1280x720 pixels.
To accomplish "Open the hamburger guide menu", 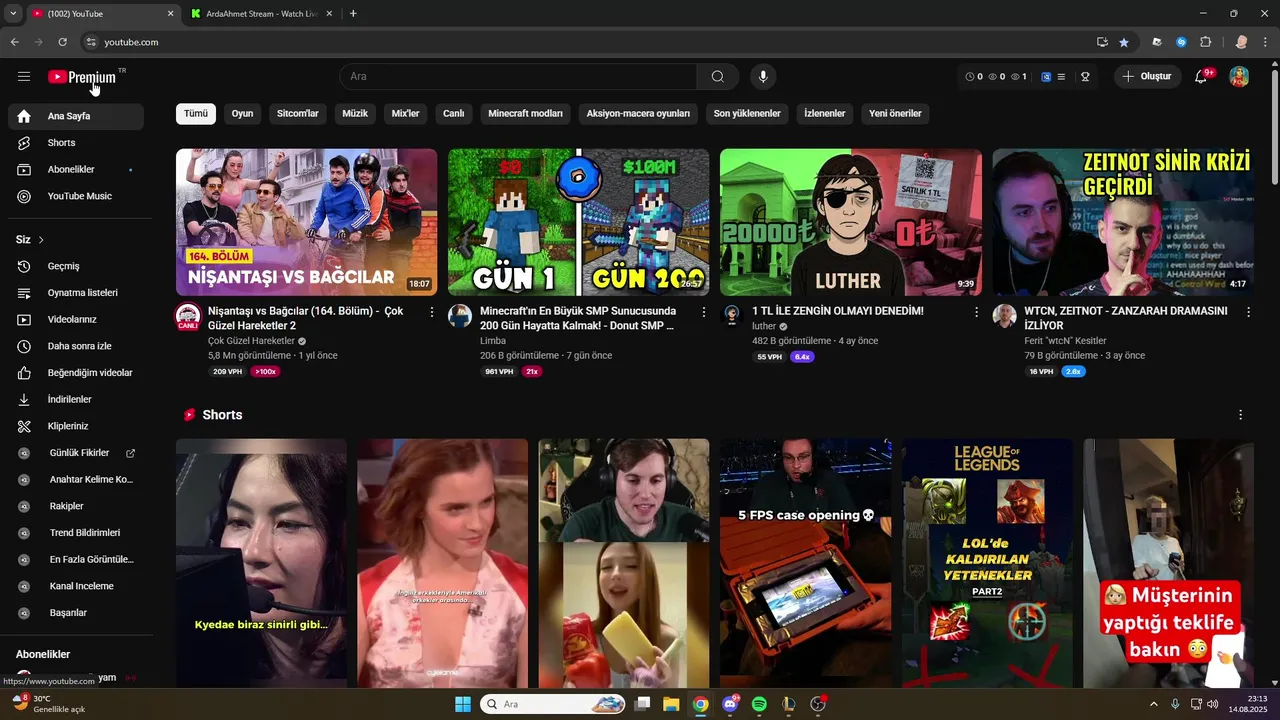I will (24, 77).
